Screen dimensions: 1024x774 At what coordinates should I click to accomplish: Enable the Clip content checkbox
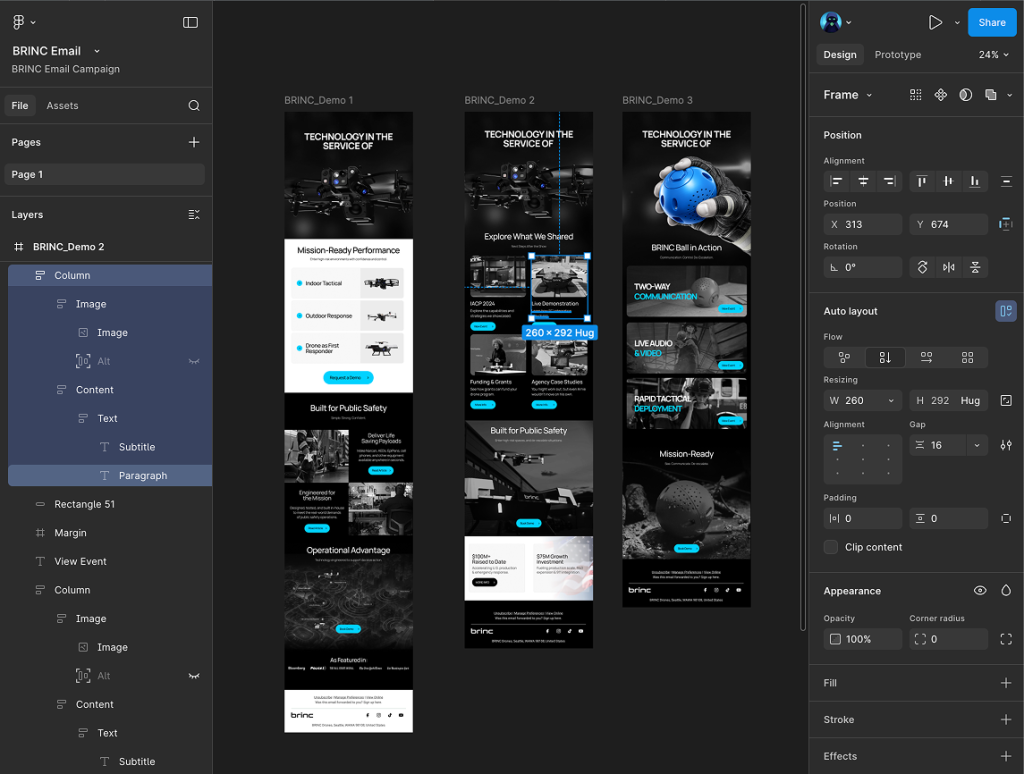tap(831, 547)
